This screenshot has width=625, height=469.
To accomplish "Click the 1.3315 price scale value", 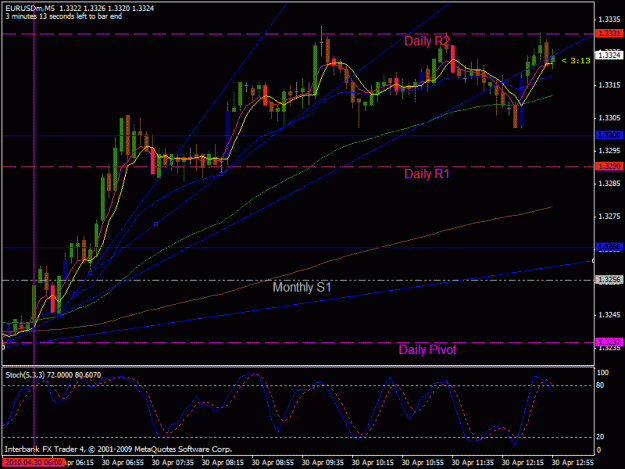I will (x=609, y=85).
